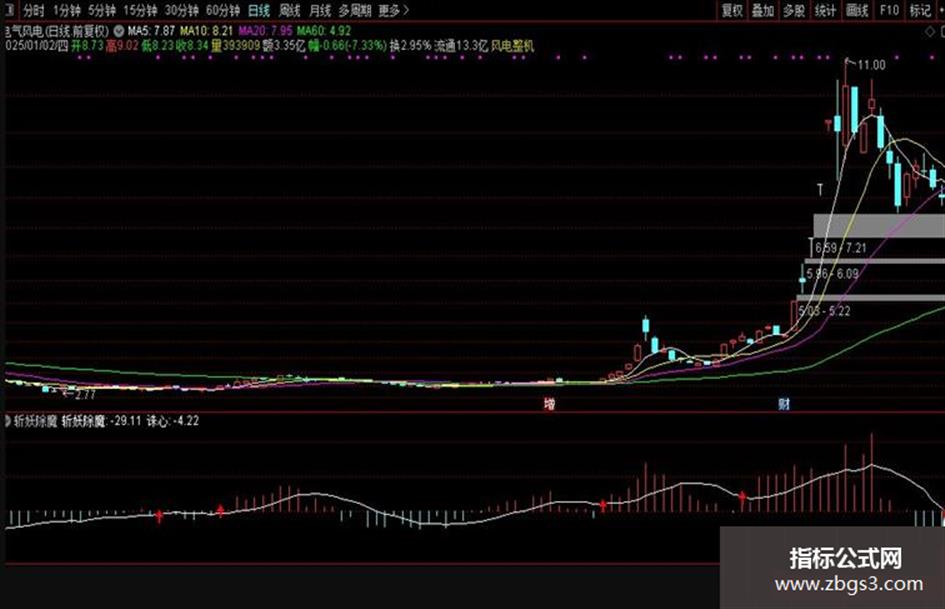Click the MA20: 7.95 indicator label
Screen dimensions: 945x609
(265, 31)
